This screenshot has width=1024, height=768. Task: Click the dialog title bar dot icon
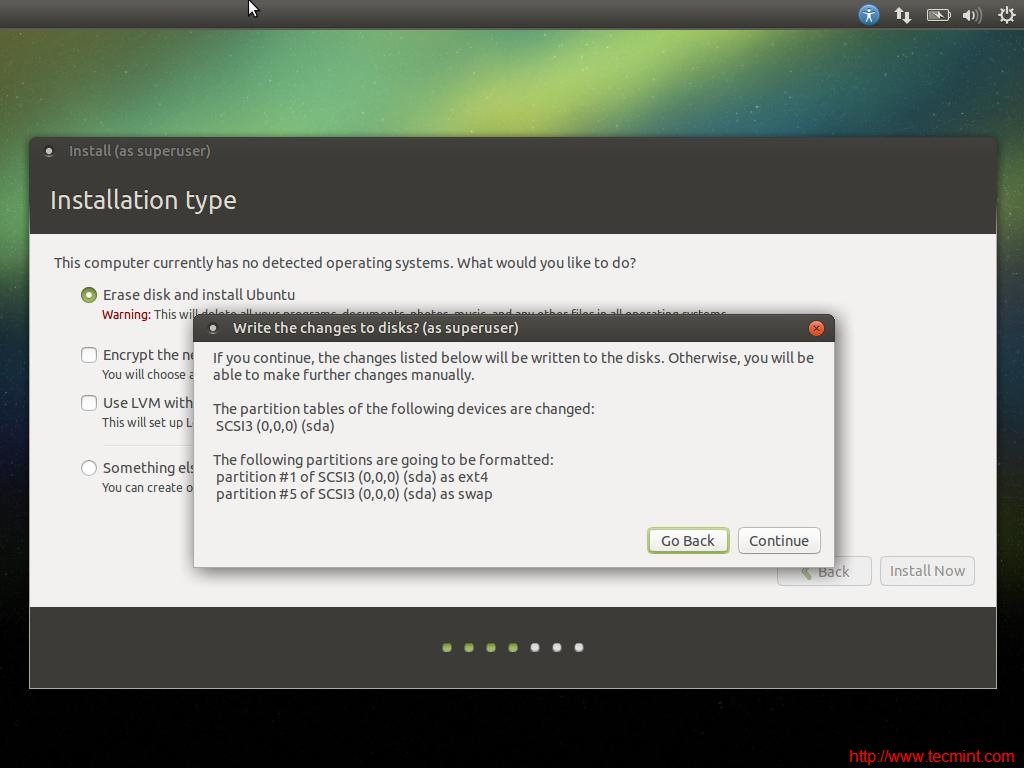[x=212, y=328]
